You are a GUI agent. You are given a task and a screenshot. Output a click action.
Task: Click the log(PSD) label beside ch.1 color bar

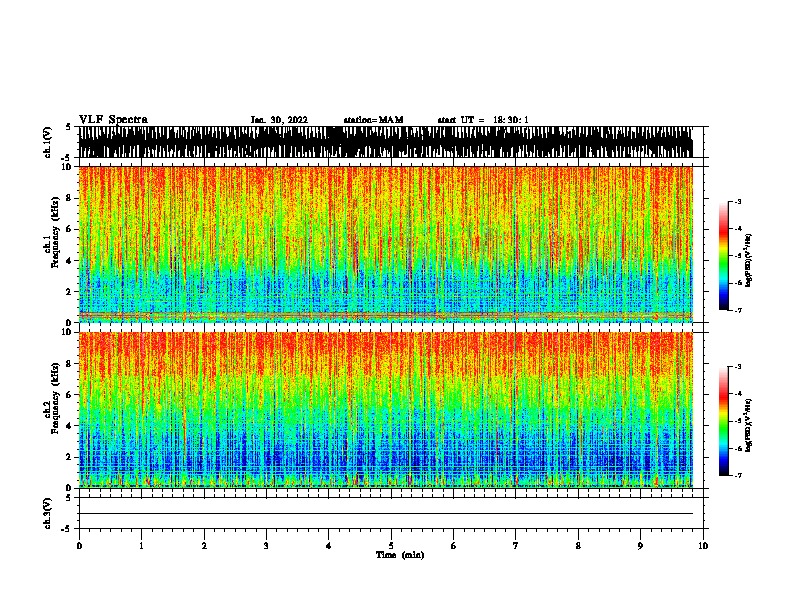[749, 260]
